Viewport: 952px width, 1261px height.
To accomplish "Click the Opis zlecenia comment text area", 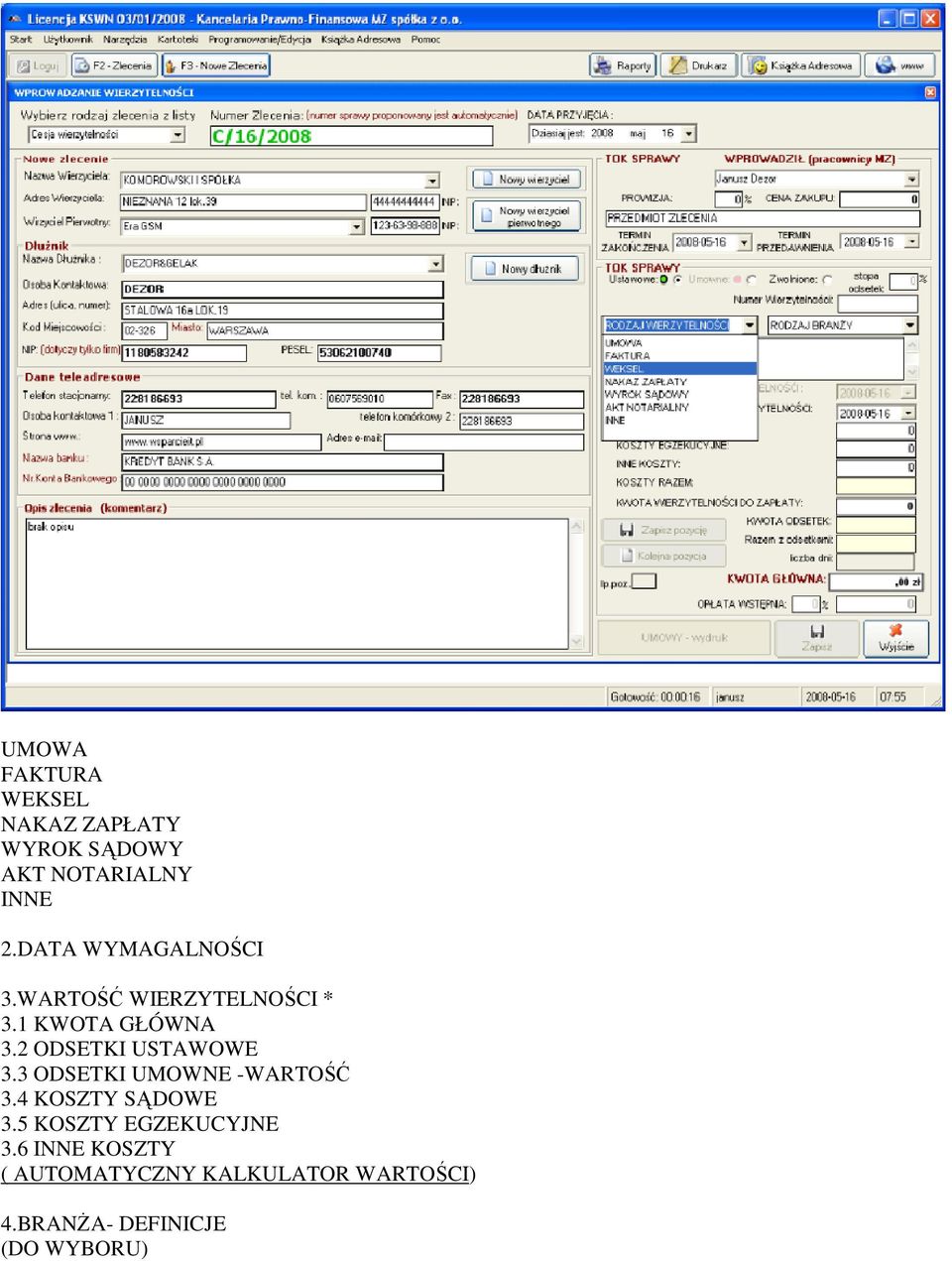I will tap(297, 583).
